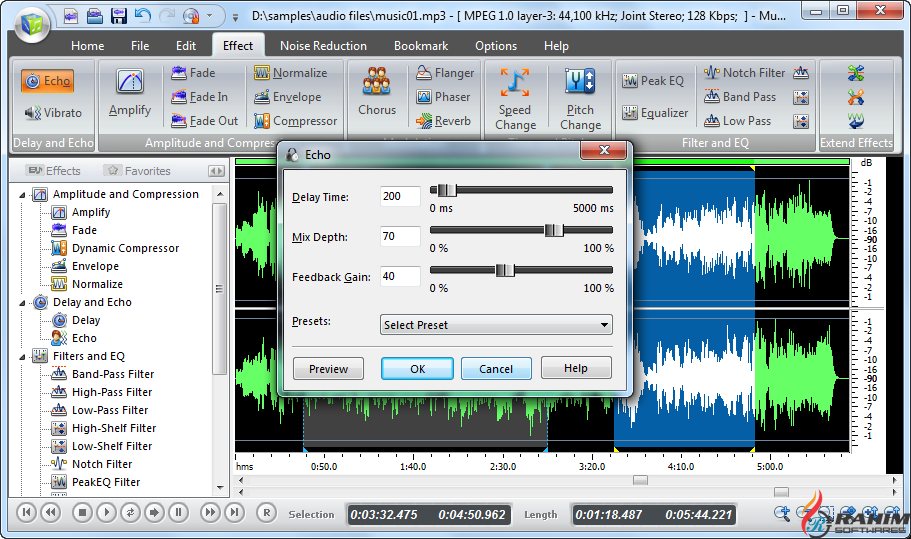Screen dimensions: 911x539
Task: Open the Speed Change tool
Action: (515, 98)
